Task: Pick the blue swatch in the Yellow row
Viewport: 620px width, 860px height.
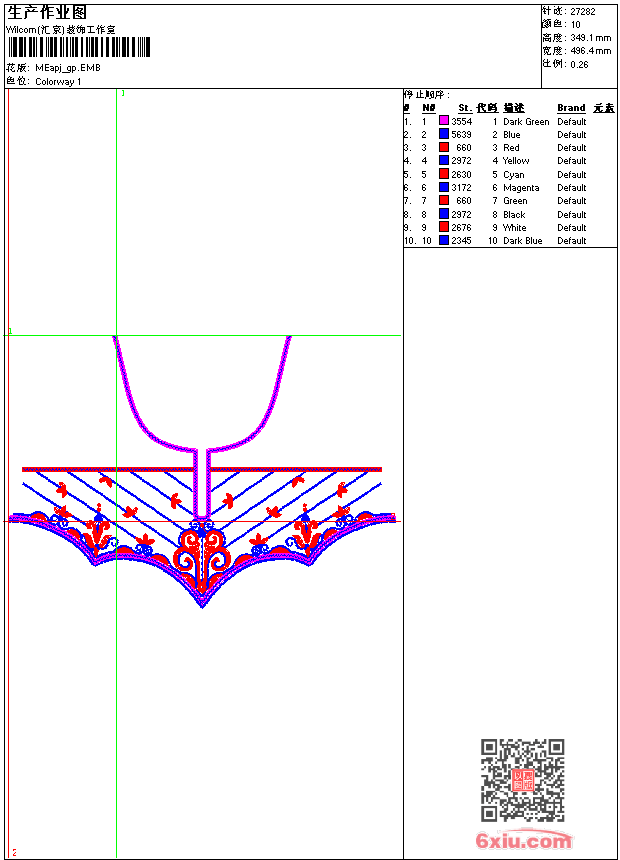Action: coord(444,160)
